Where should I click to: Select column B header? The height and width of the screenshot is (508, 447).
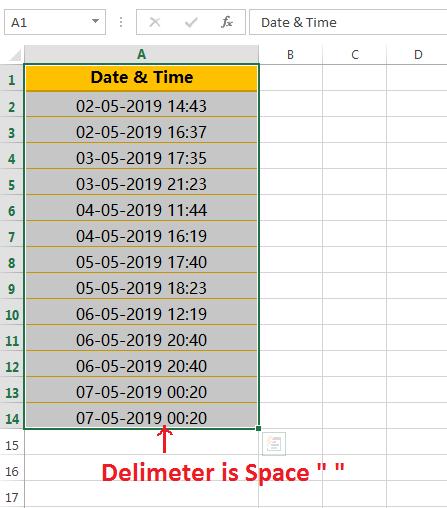pos(290,54)
